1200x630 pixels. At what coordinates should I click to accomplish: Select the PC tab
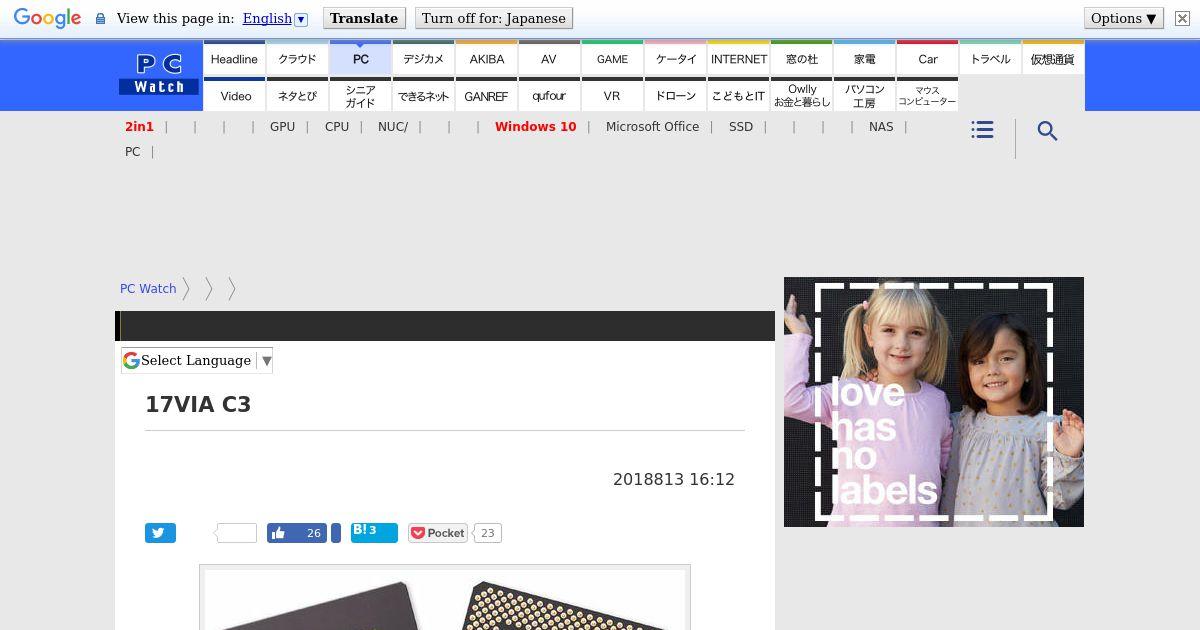(x=360, y=58)
